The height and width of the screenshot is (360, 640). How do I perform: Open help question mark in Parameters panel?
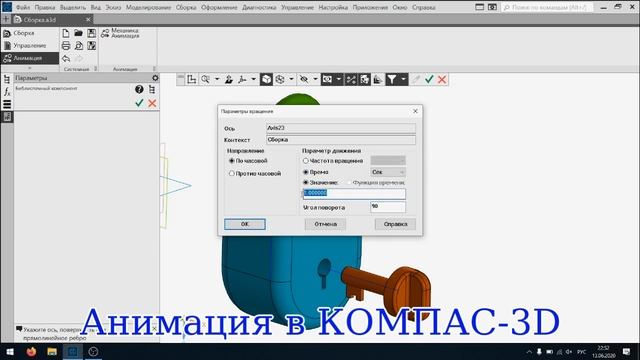(x=139, y=89)
